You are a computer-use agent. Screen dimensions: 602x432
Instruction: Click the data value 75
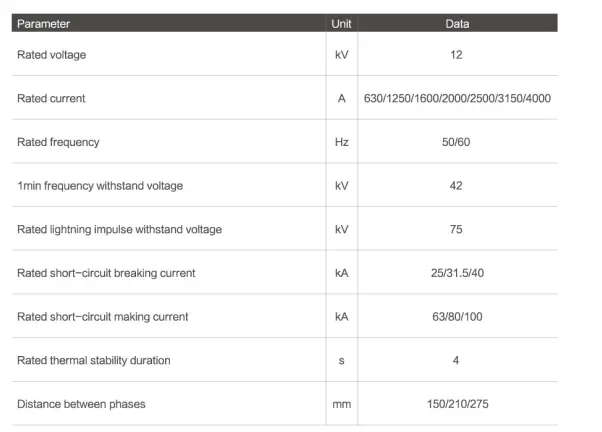point(456,230)
